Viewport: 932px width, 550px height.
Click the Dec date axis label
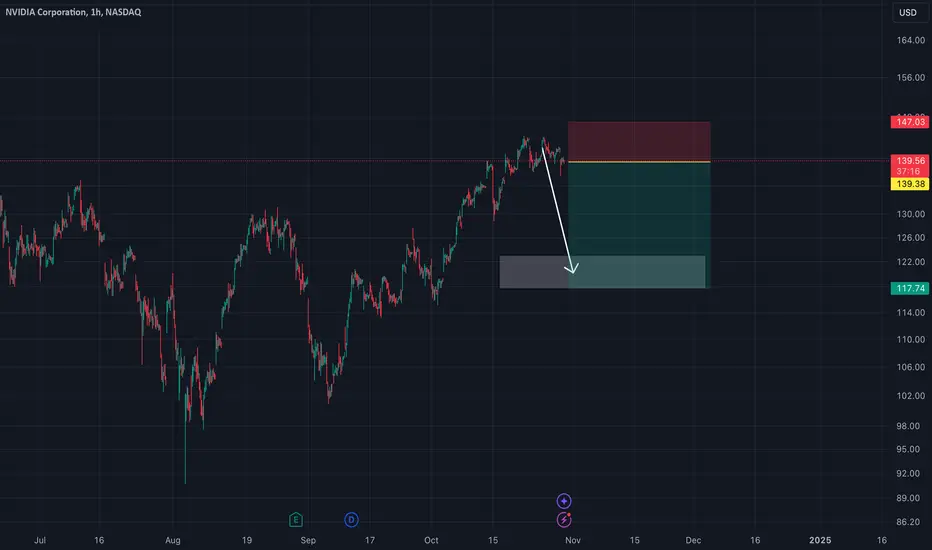click(693, 540)
